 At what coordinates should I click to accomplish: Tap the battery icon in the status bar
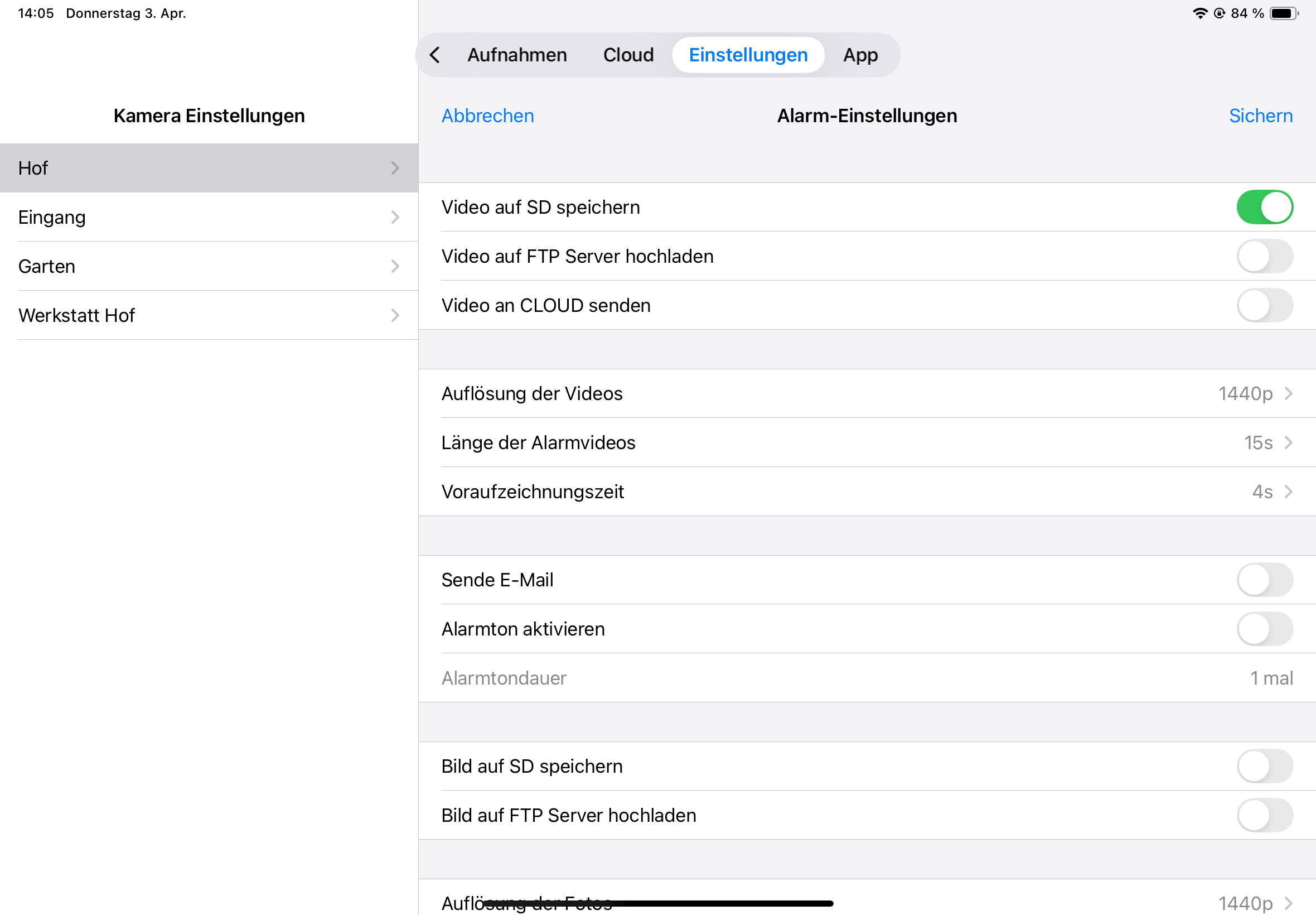1283,13
